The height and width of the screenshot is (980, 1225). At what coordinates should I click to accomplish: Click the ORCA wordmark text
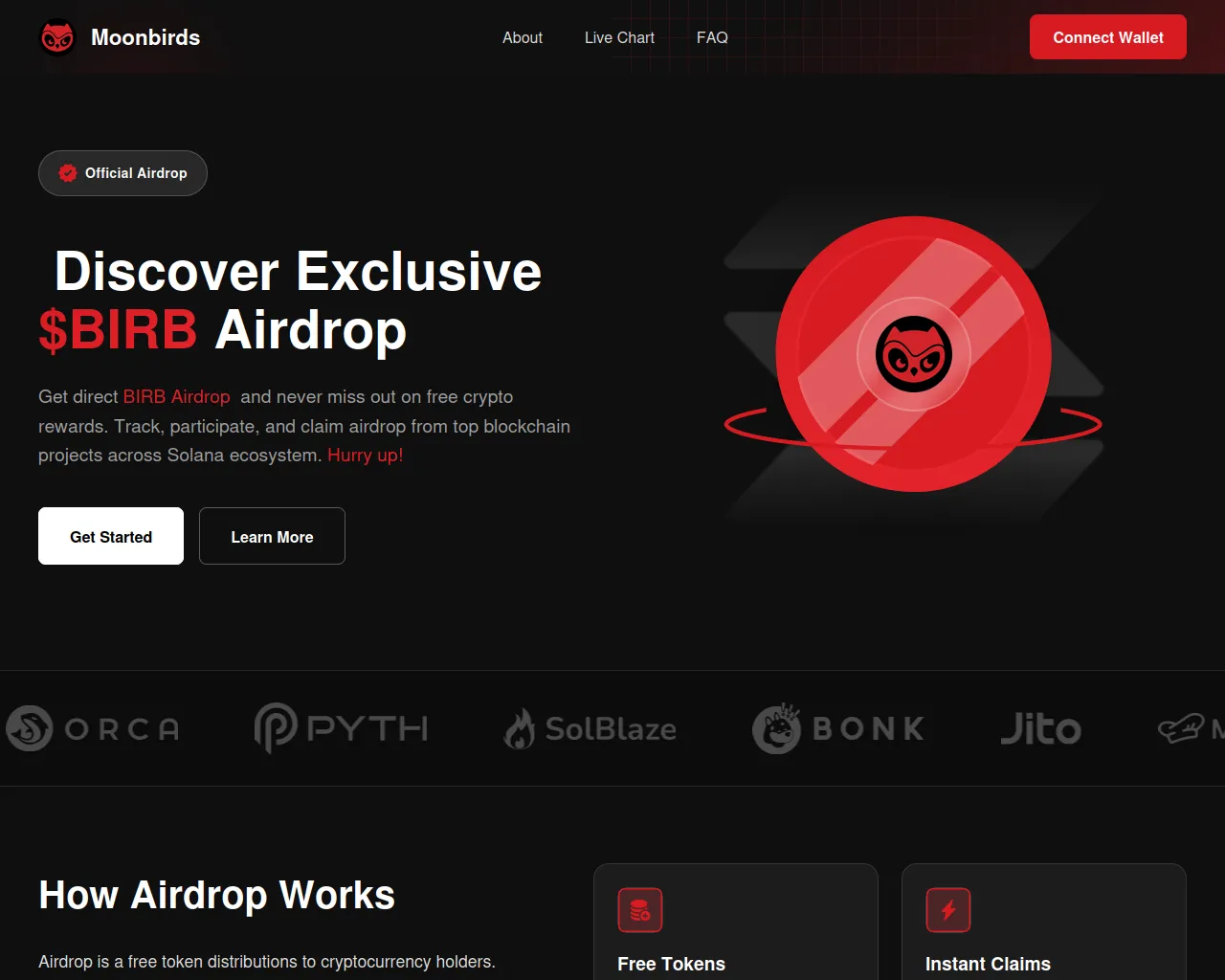point(122,729)
